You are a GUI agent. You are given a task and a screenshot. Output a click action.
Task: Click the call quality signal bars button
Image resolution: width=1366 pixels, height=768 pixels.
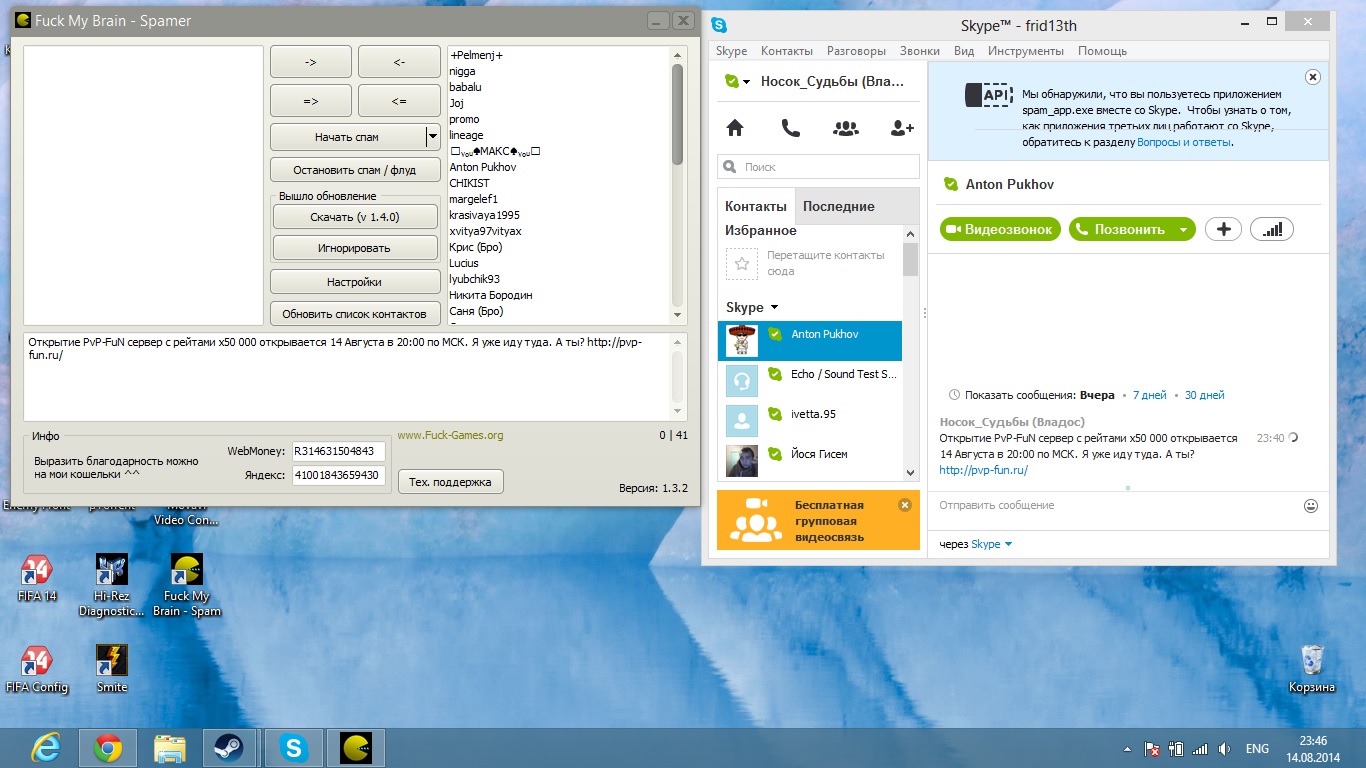1272,229
